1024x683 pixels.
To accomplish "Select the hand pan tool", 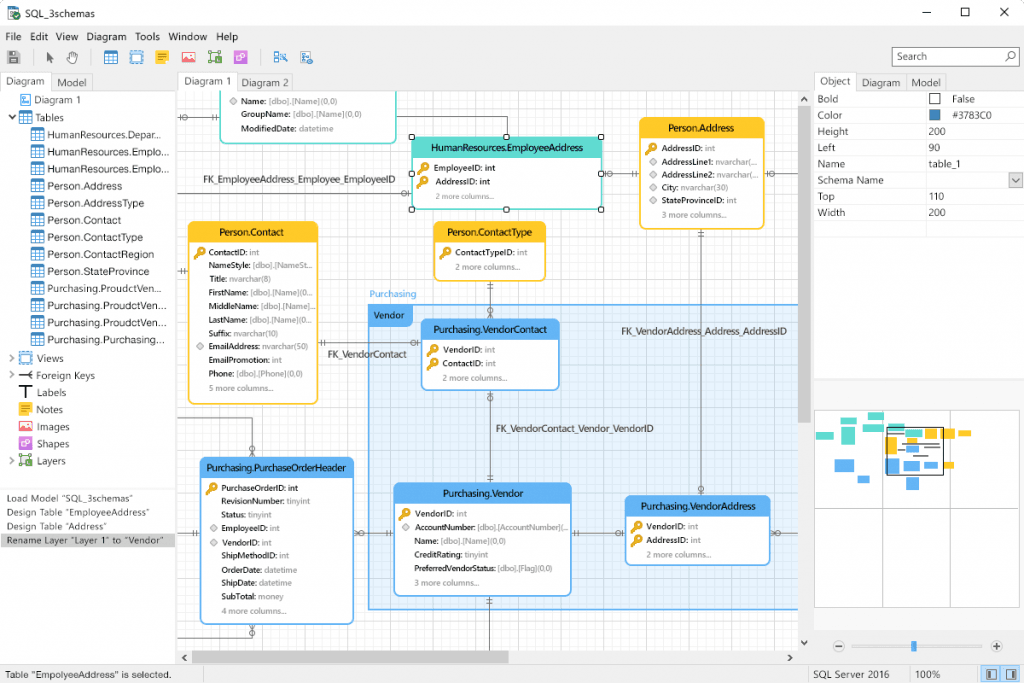I will click(x=72, y=57).
